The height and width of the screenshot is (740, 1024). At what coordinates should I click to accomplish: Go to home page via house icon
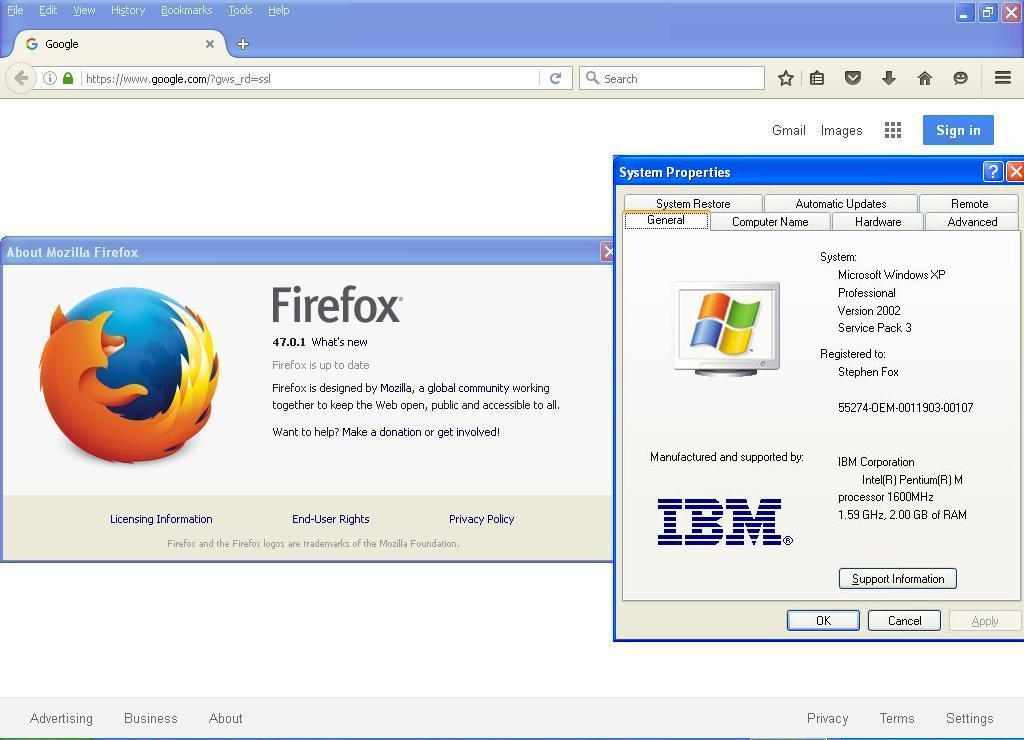point(925,78)
